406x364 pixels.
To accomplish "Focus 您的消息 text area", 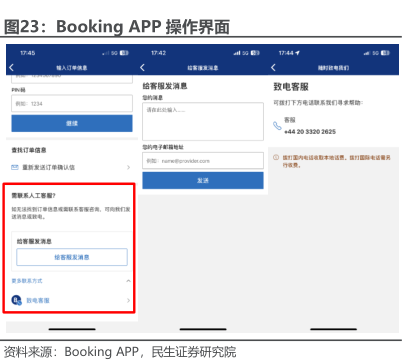I will [x=203, y=121].
